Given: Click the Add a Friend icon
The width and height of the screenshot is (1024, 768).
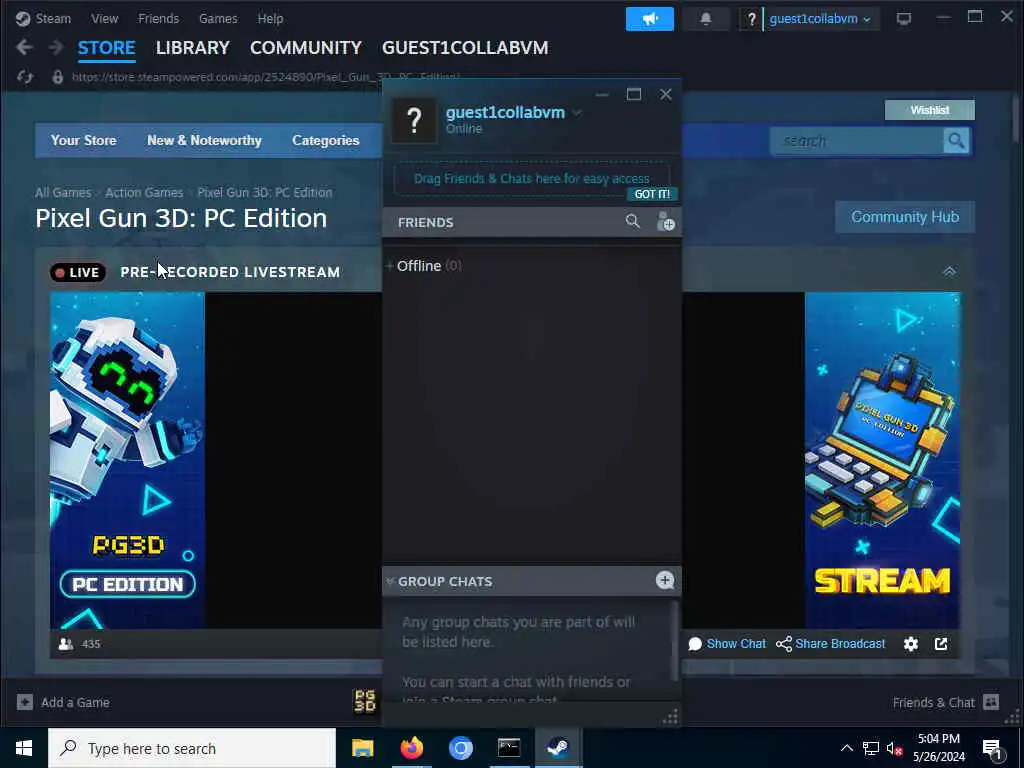Looking at the screenshot, I should (665, 221).
